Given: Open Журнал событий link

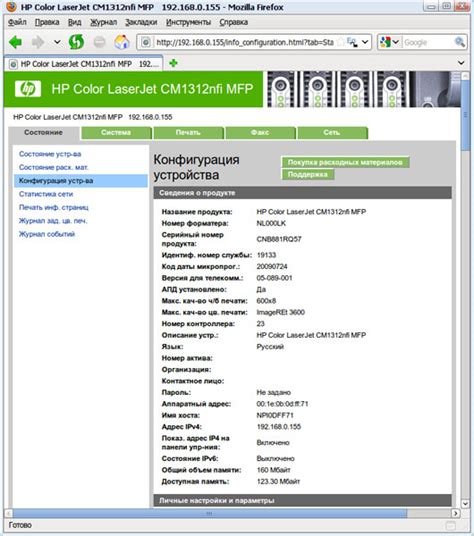Looking at the screenshot, I should [47, 234].
